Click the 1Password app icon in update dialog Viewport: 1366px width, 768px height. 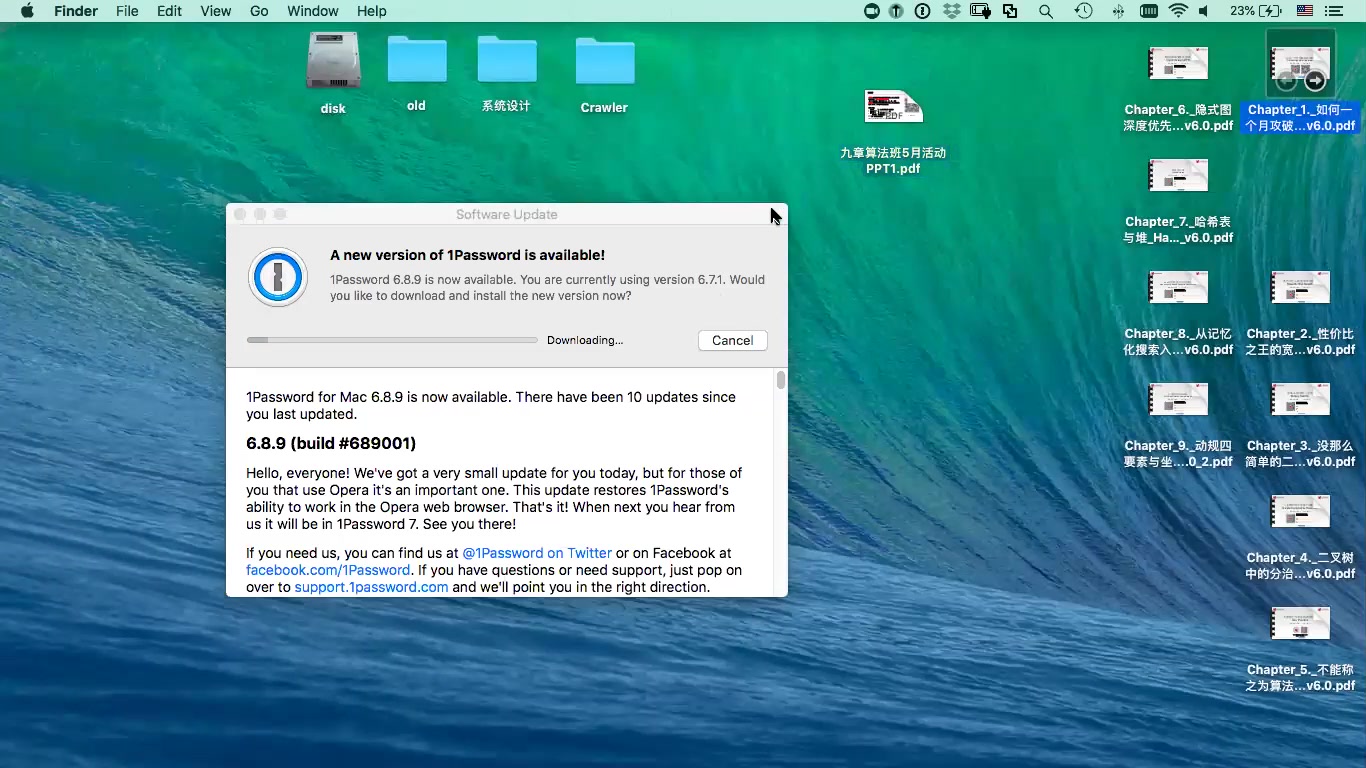[278, 277]
